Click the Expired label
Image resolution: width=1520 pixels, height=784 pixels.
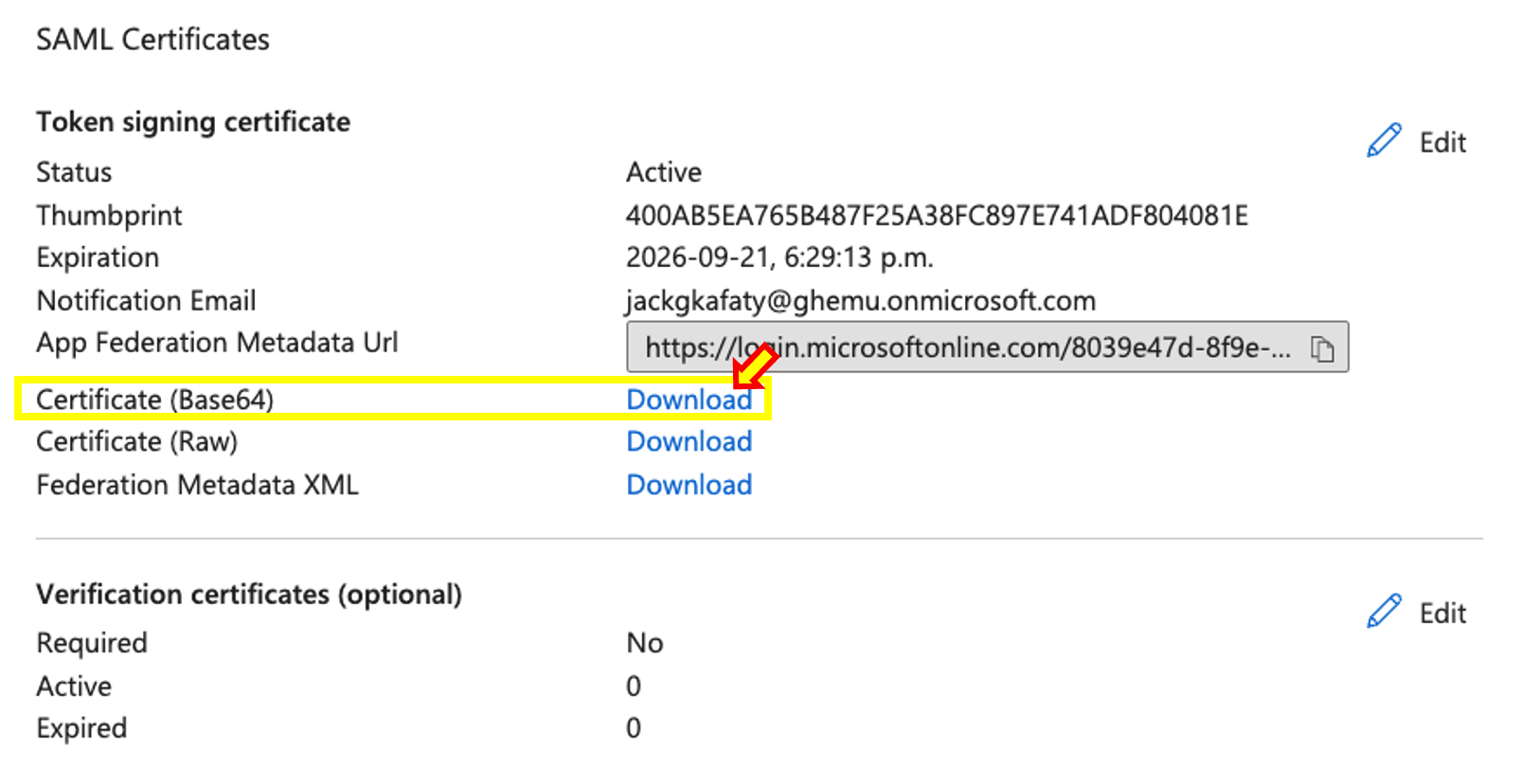point(81,728)
